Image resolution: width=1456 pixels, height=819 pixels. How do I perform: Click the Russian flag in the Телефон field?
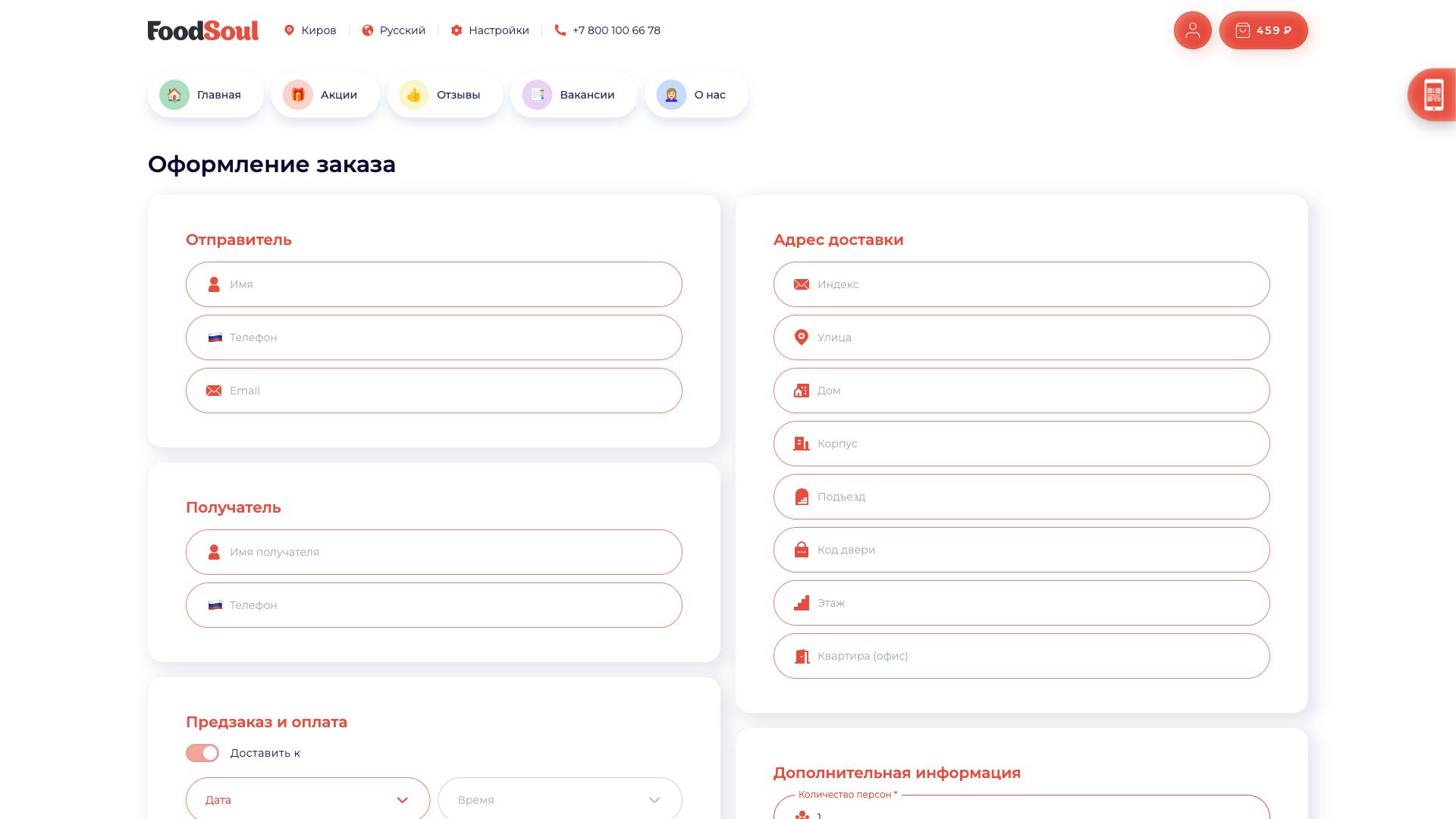pyautogui.click(x=215, y=337)
